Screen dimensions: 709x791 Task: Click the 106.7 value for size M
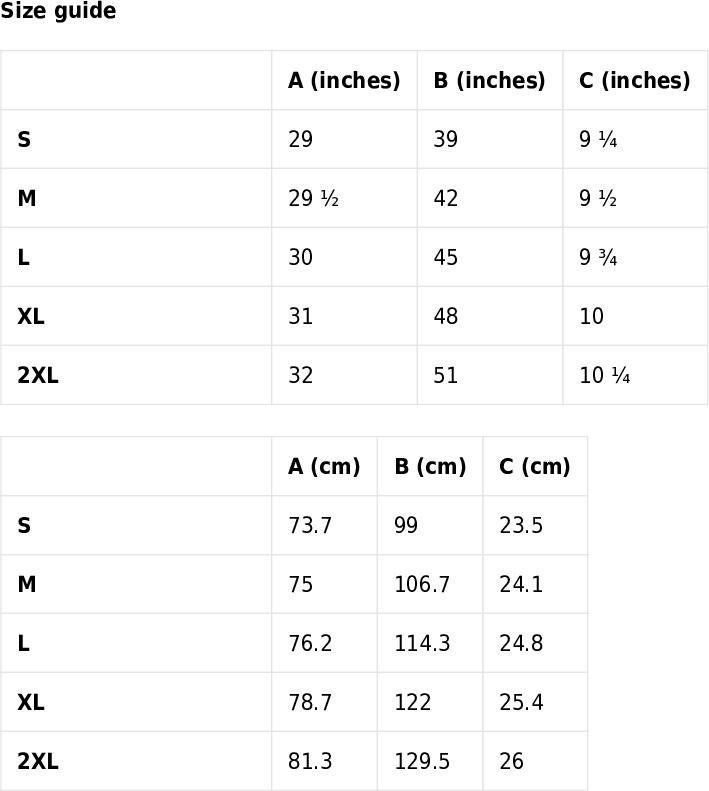coord(422,585)
